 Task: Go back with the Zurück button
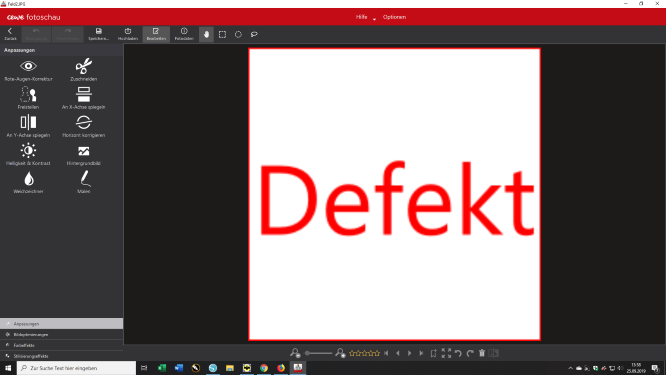[10, 34]
